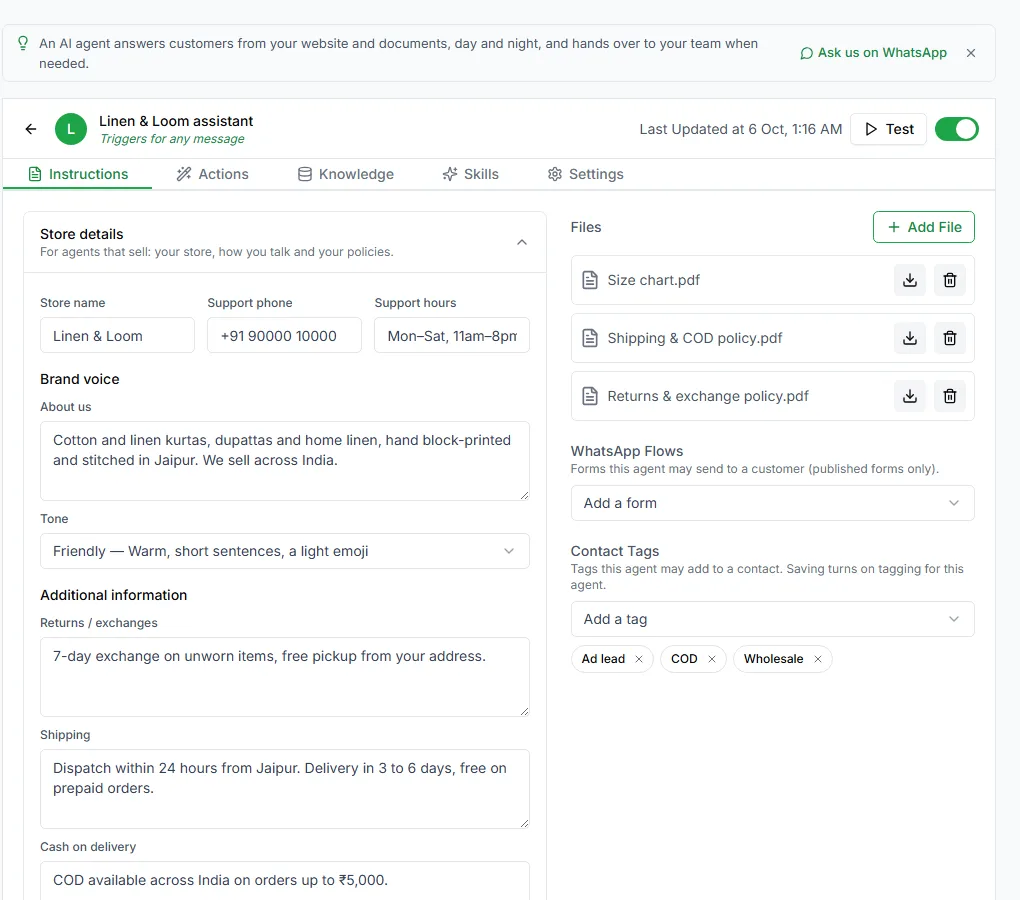Open the Add a form dropdown
This screenshot has height=900, width=1020.
772,503
